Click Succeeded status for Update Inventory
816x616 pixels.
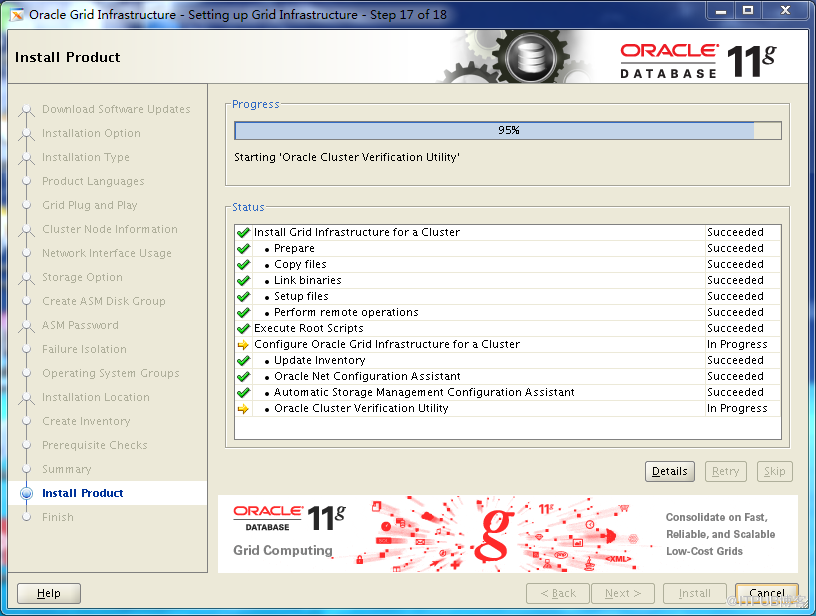point(735,361)
